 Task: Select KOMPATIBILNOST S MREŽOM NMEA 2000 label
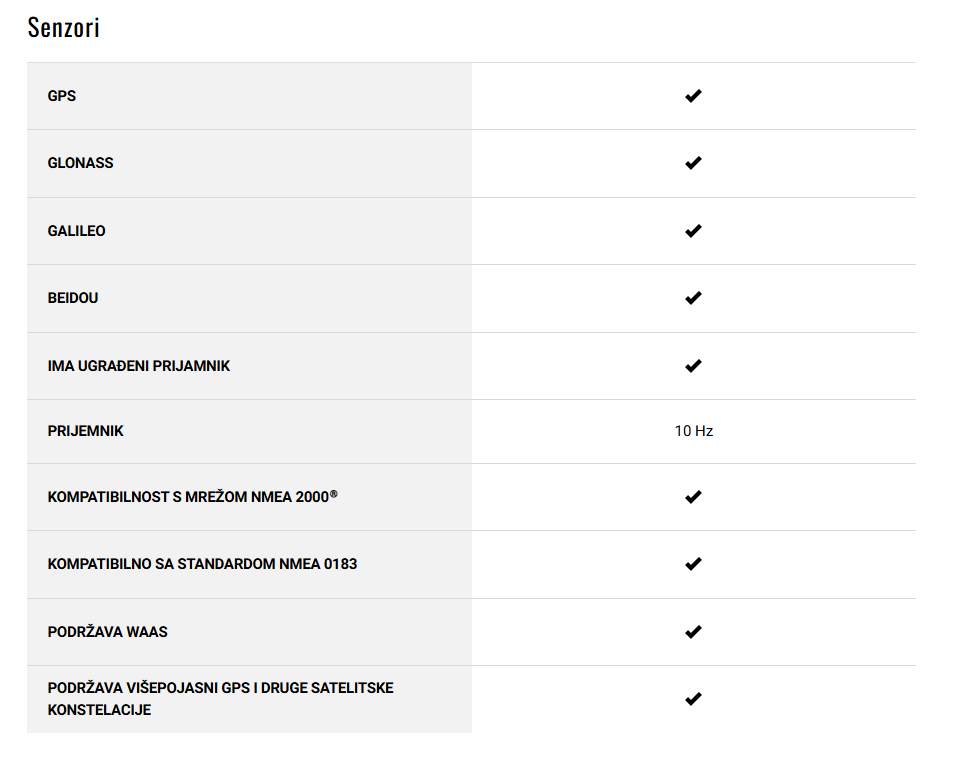pyautogui.click(x=193, y=496)
